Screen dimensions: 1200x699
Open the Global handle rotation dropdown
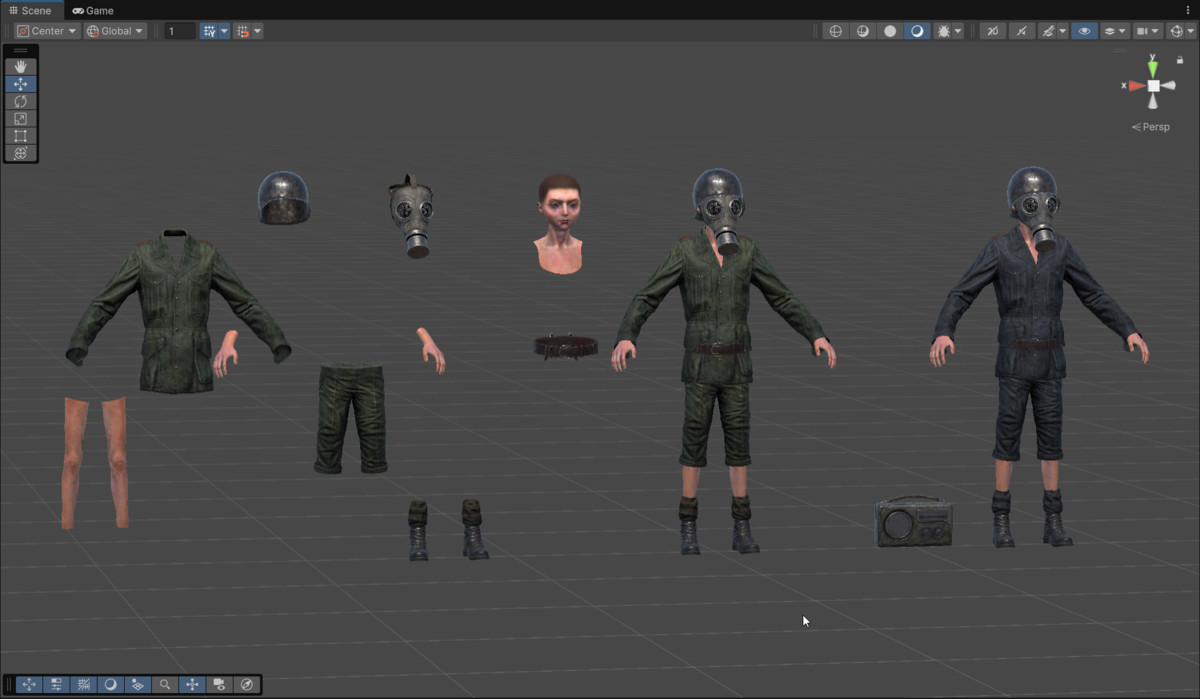pyautogui.click(x=115, y=31)
